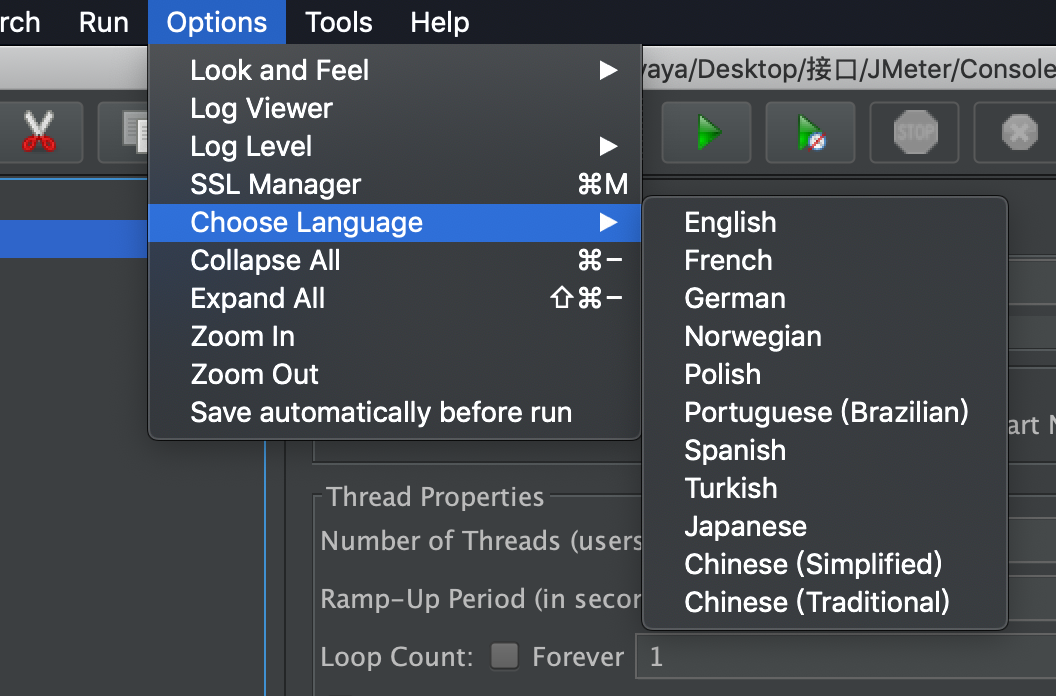Click the Number of Threads label

click(x=481, y=541)
